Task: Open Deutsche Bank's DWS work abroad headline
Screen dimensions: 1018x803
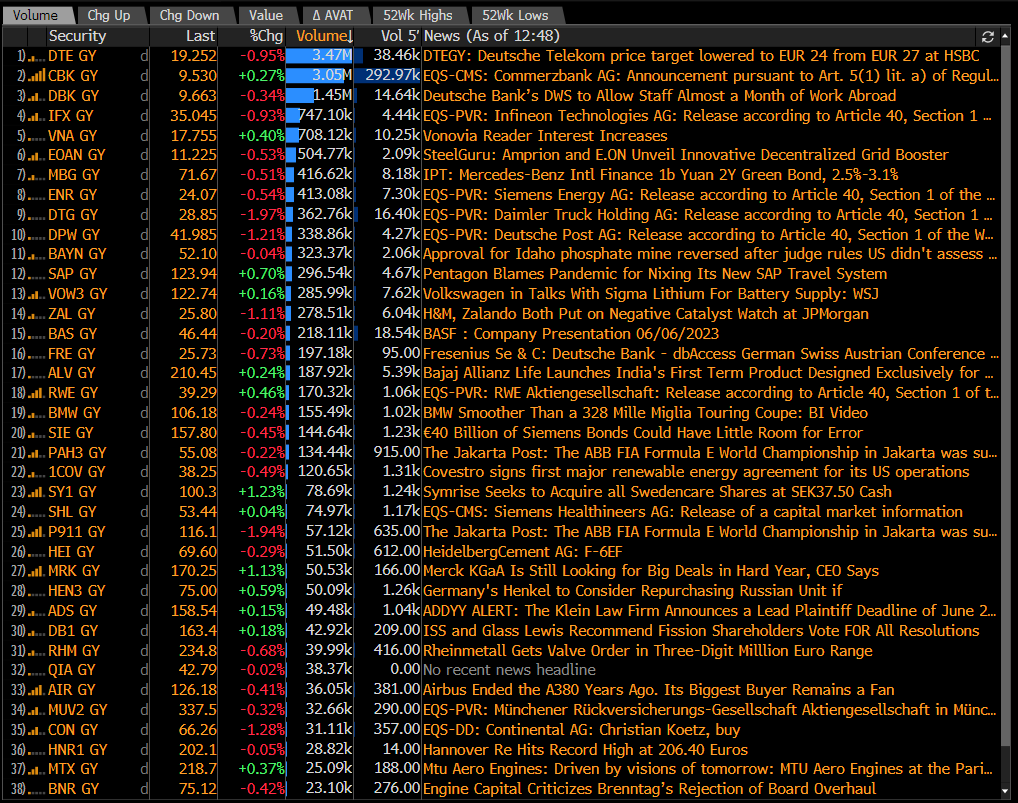Action: 660,96
